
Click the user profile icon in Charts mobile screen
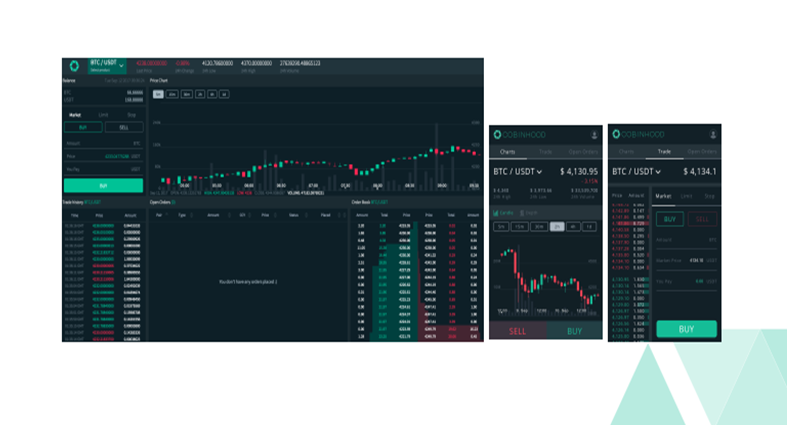594,134
